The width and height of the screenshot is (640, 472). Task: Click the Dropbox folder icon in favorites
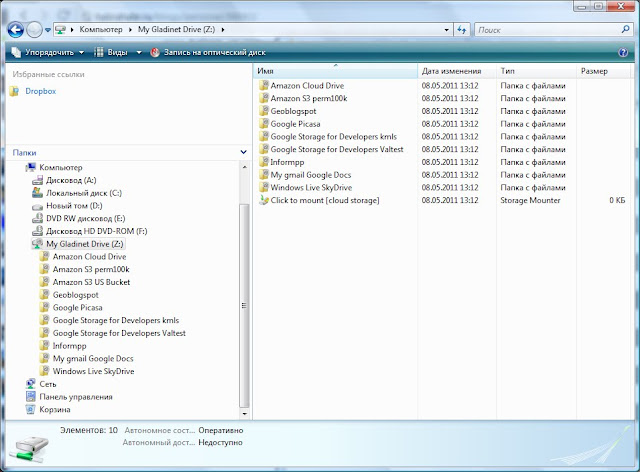15,91
